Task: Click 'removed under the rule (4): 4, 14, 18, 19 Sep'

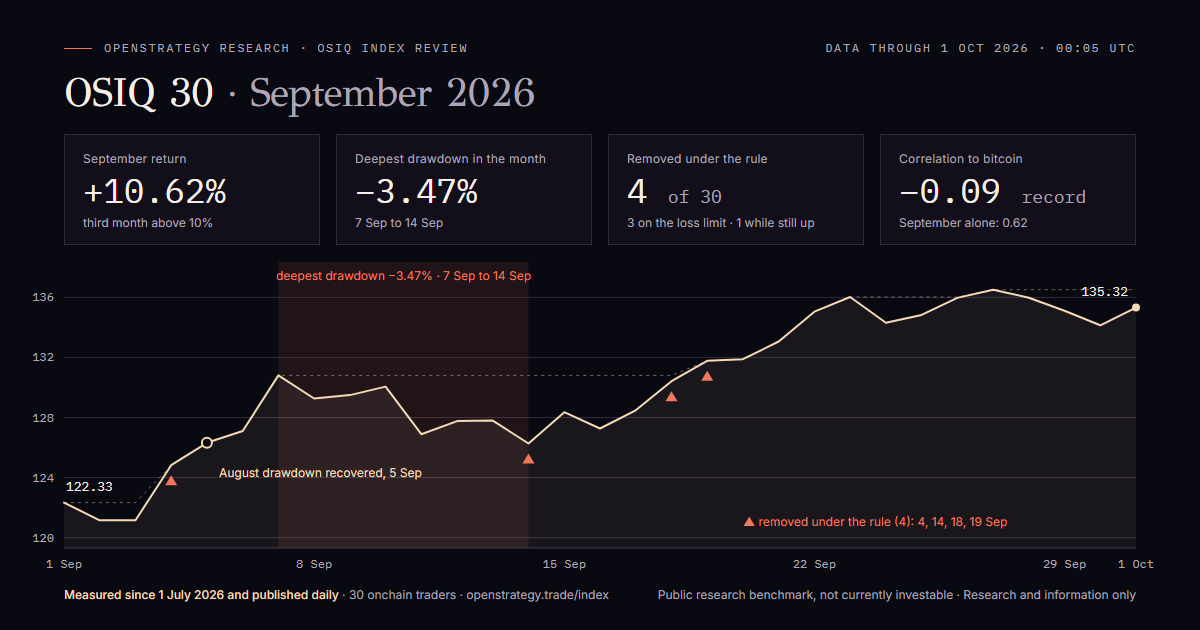Action: click(x=883, y=522)
